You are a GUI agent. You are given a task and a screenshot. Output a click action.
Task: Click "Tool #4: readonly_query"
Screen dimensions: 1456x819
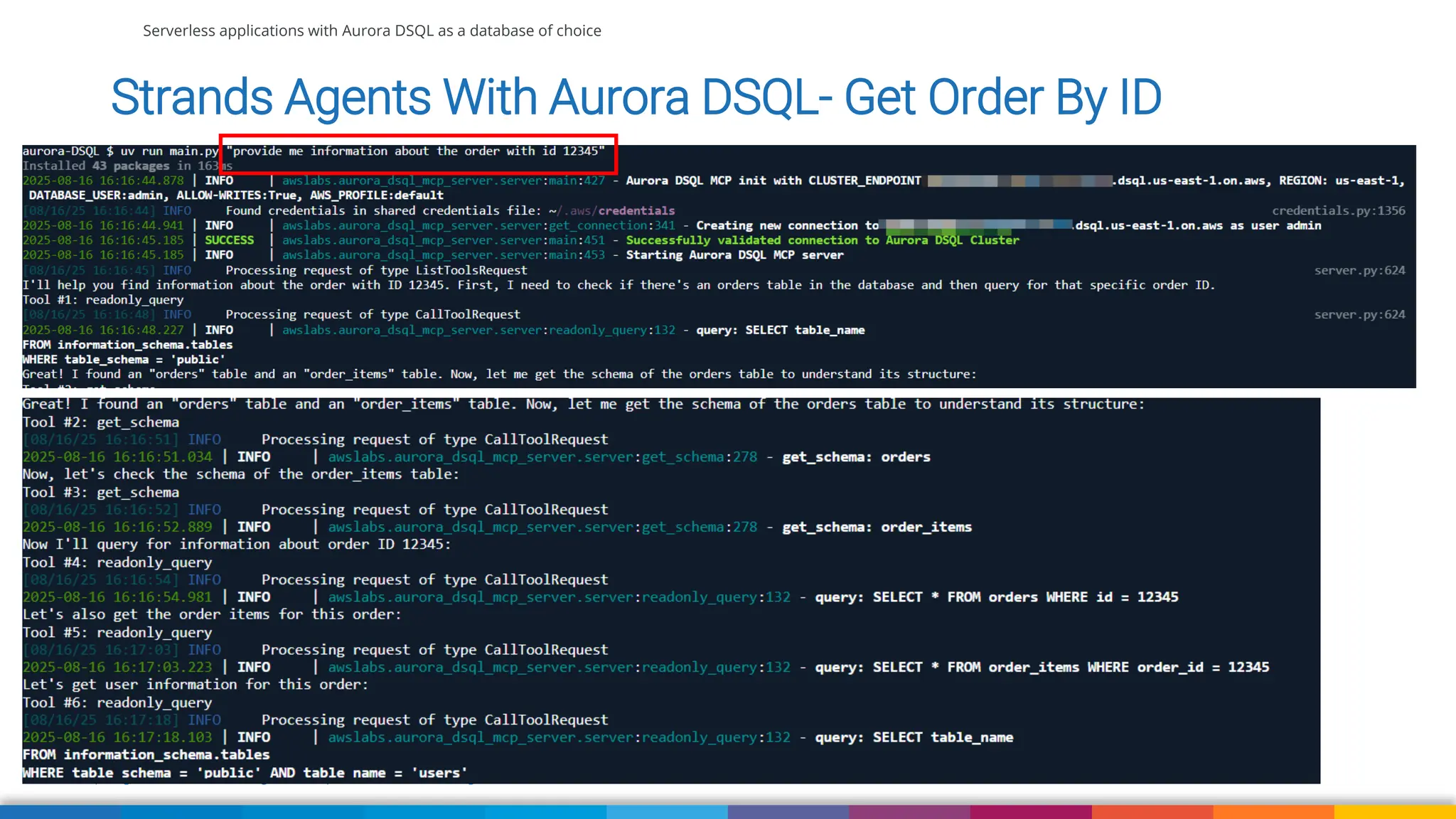click(x=117, y=562)
